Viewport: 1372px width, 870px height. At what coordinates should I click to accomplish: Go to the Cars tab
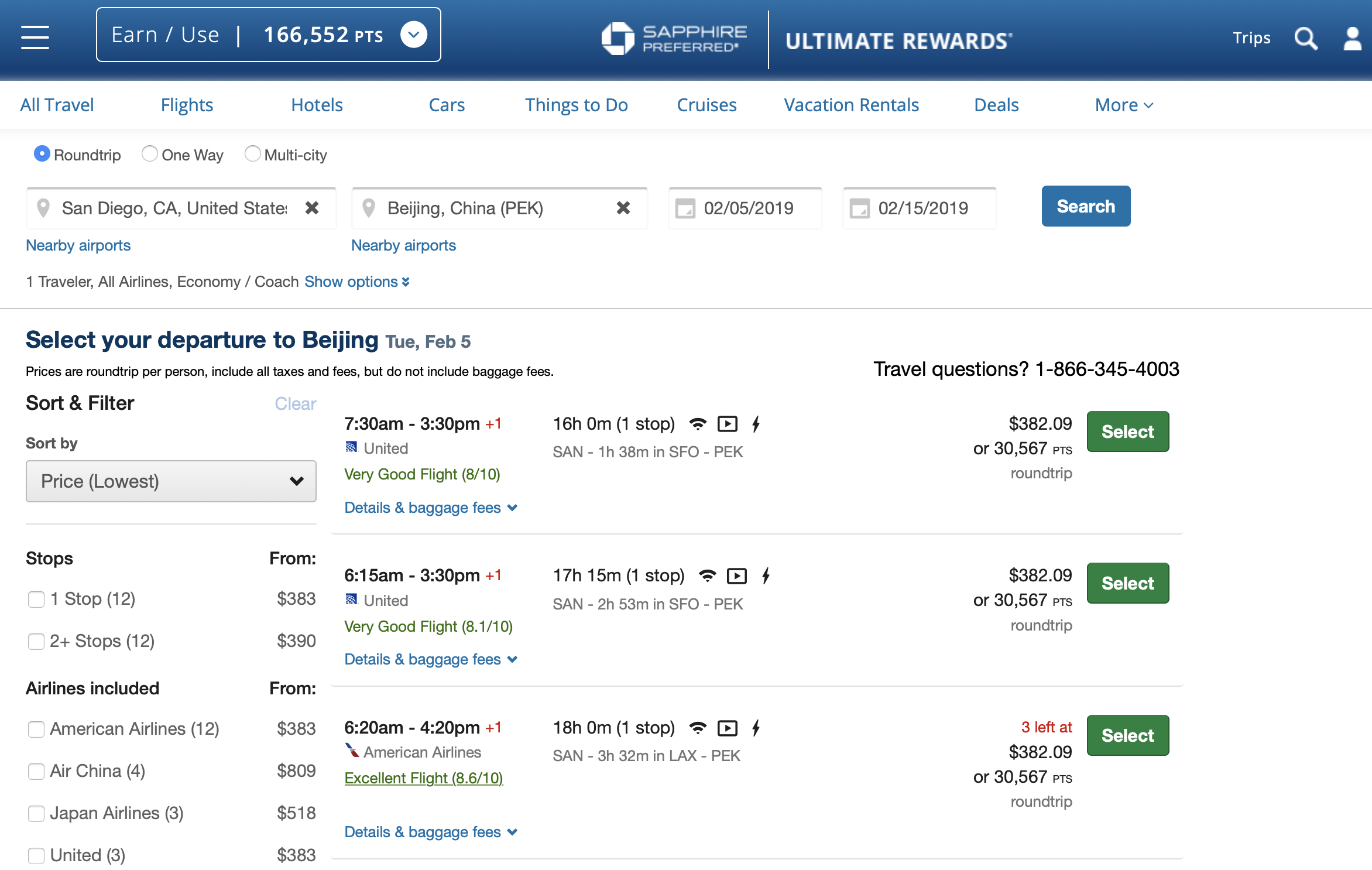(x=447, y=105)
